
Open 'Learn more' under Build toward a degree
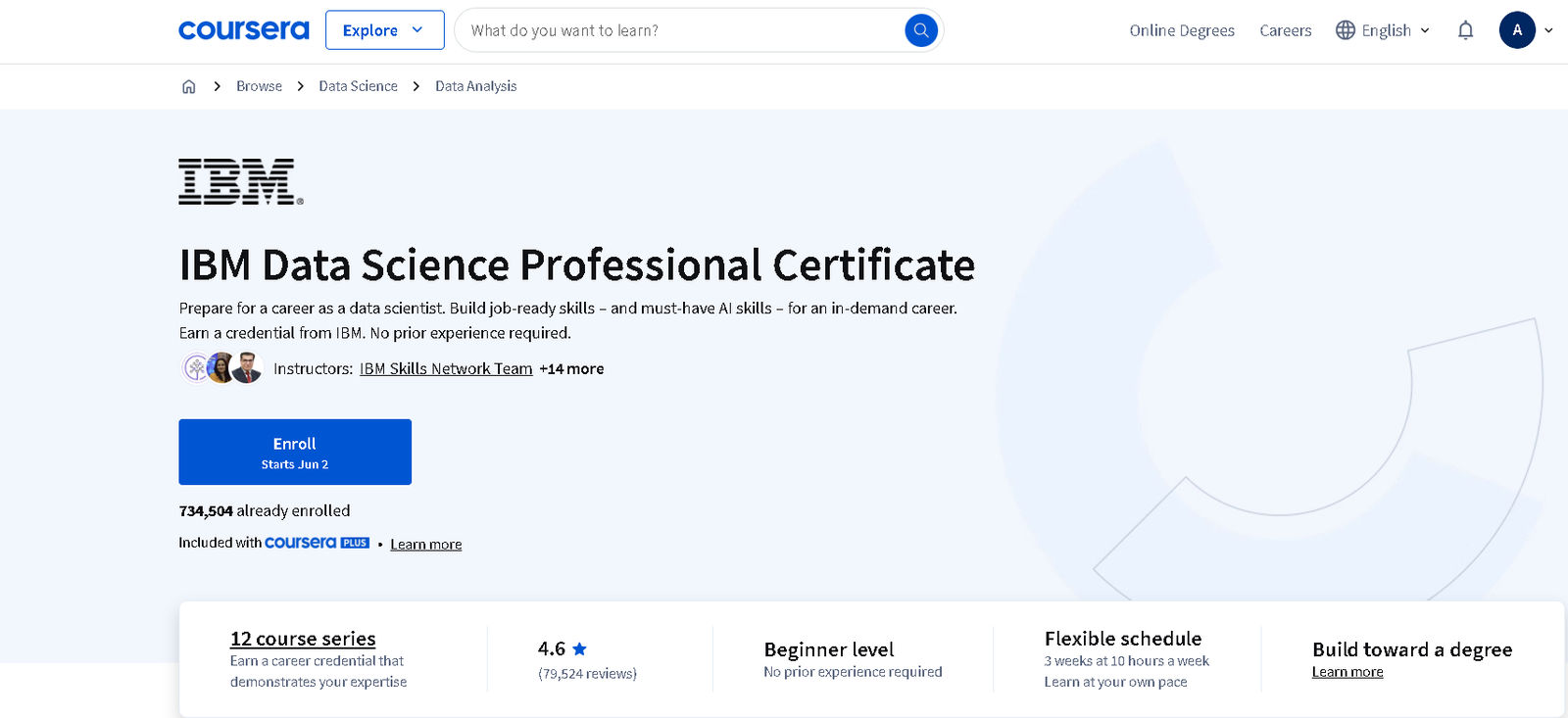click(x=1347, y=672)
